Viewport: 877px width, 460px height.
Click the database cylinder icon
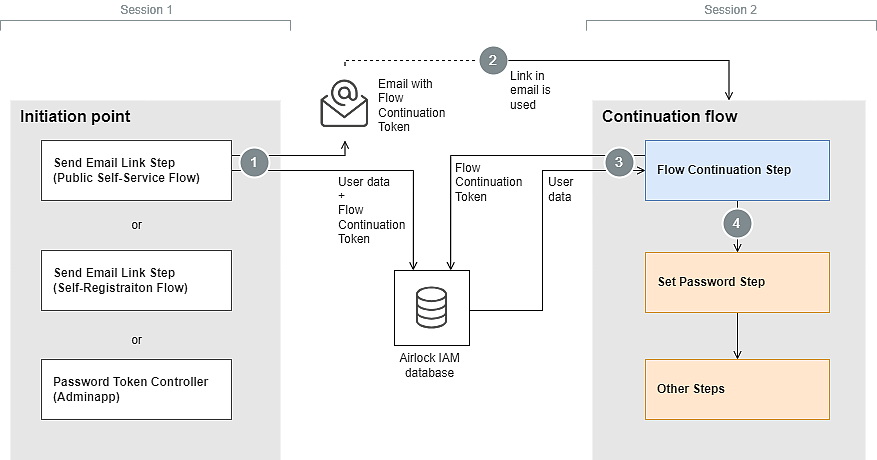coord(431,308)
